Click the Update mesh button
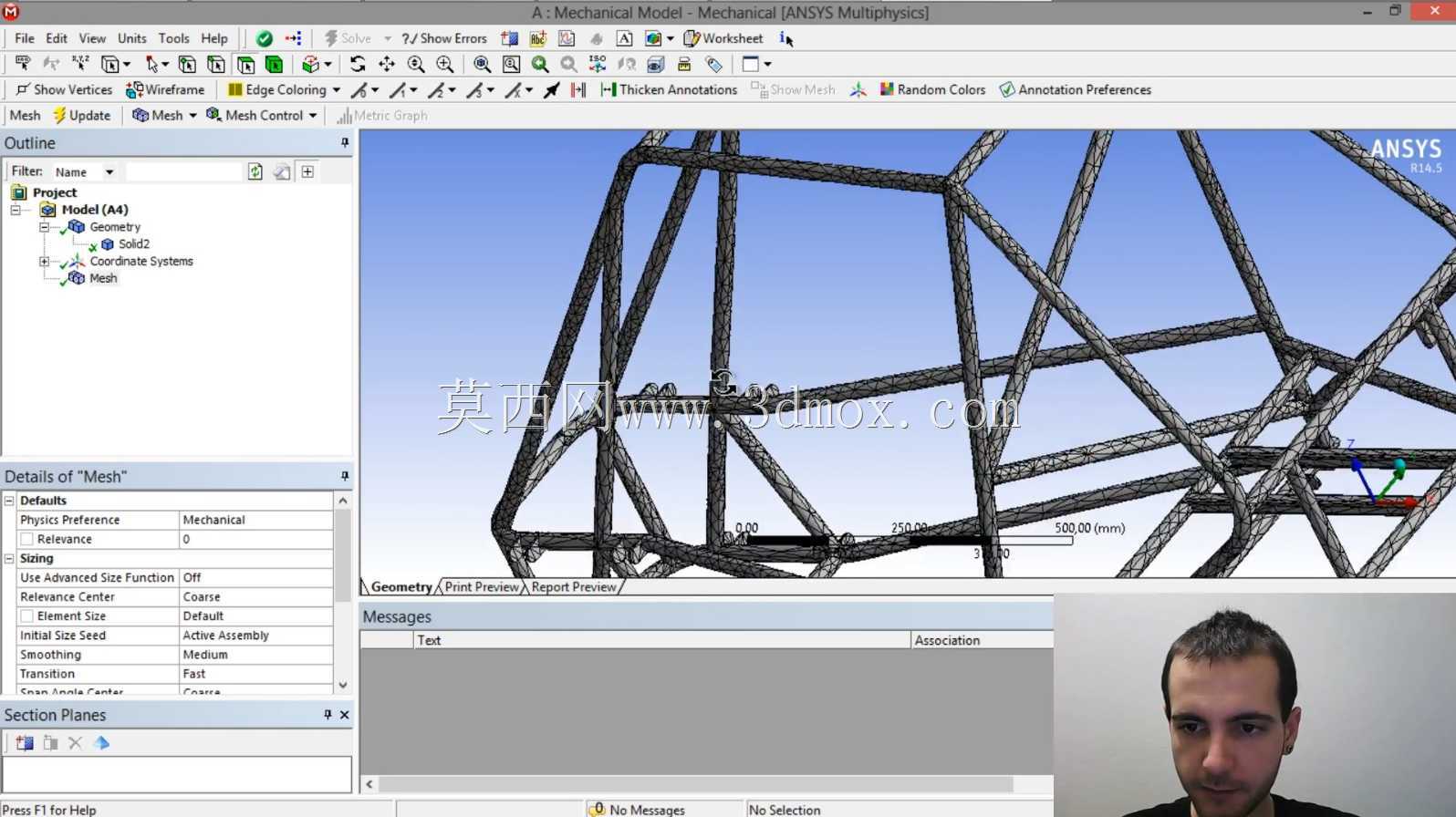 click(82, 115)
